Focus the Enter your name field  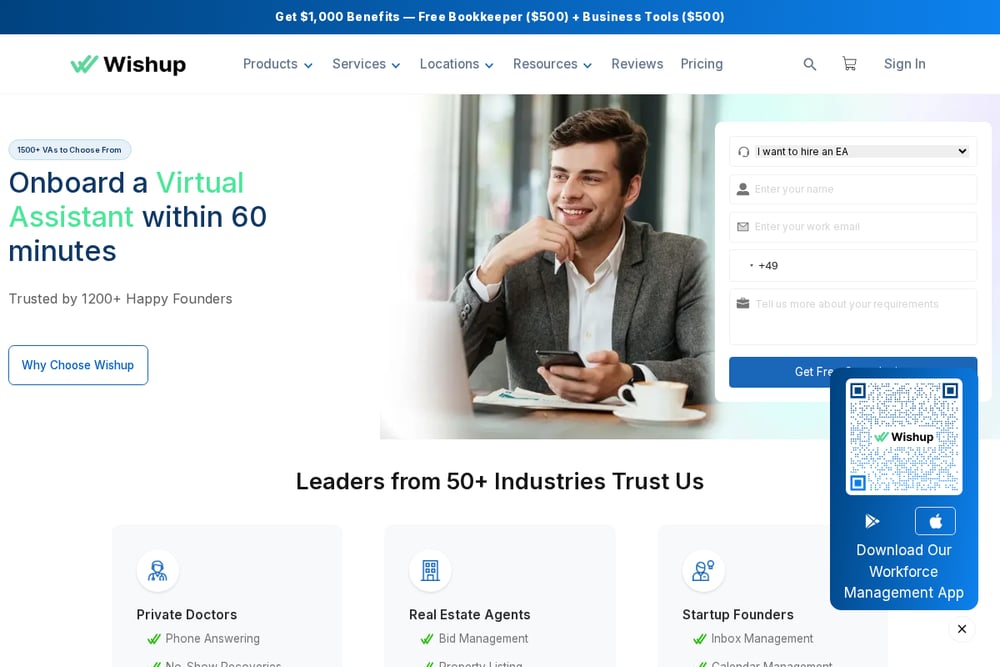pyautogui.click(x=853, y=189)
